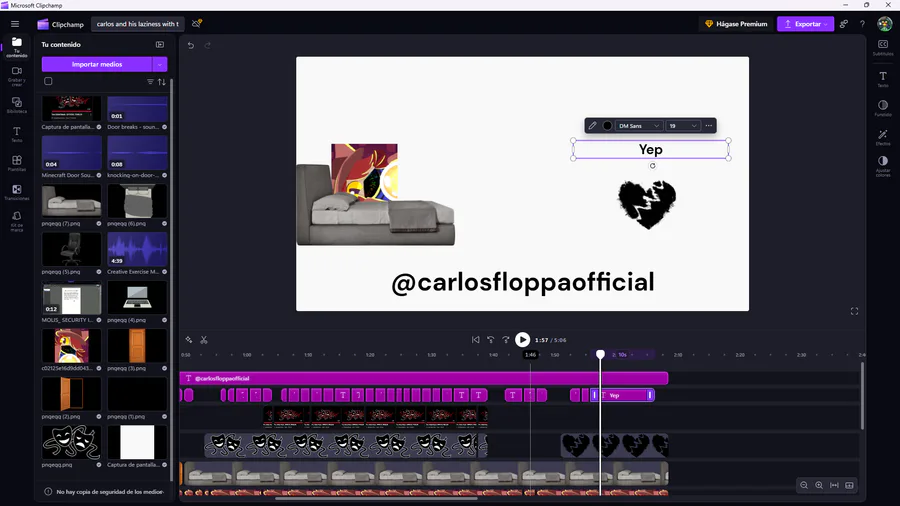Open Texto tab in left sidebar
900x506 pixels.
pos(17,134)
